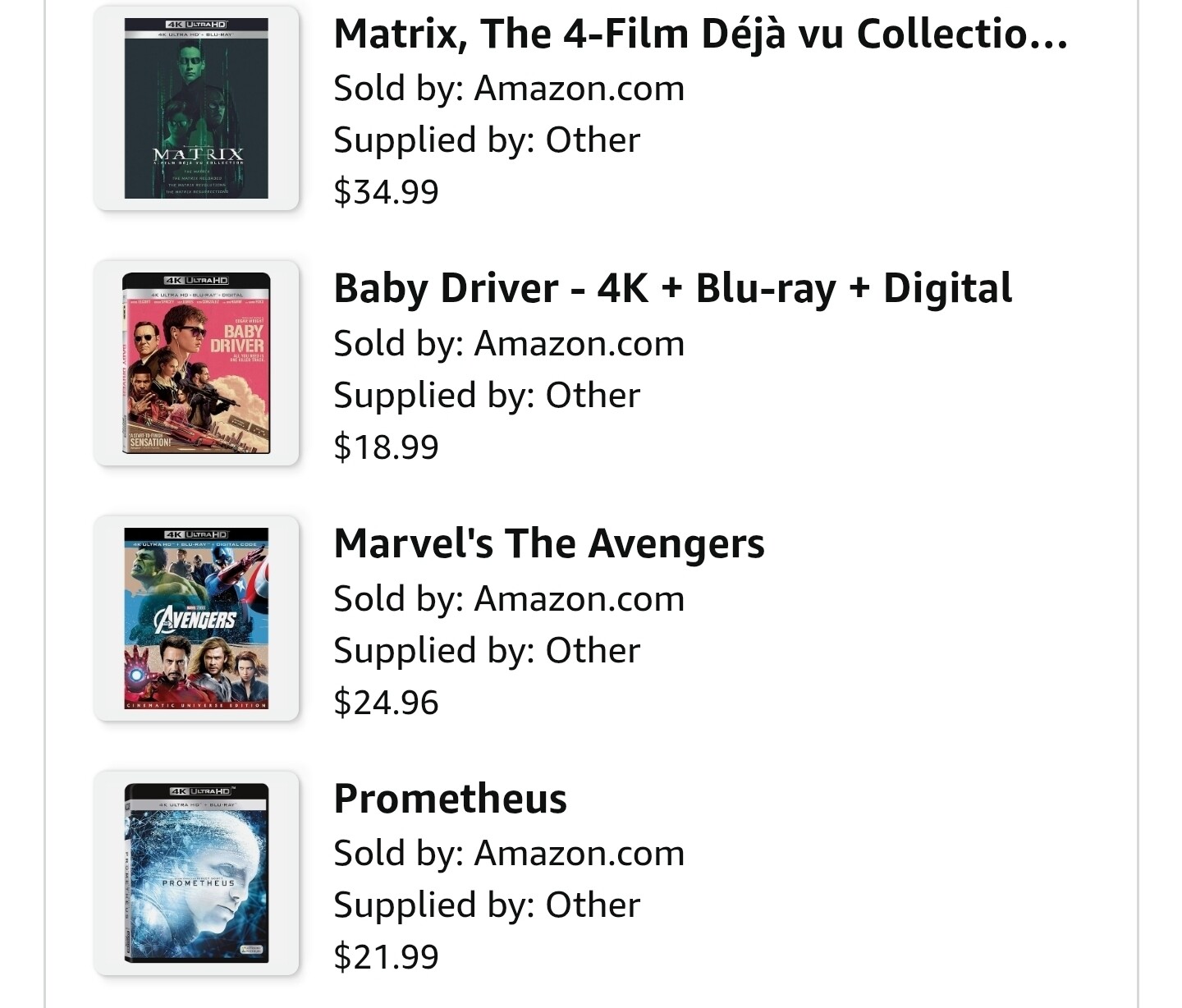Open the Matrix 4-Film collection cover thumbnail
Viewport: 1182px width, 1008px height.
(x=196, y=108)
